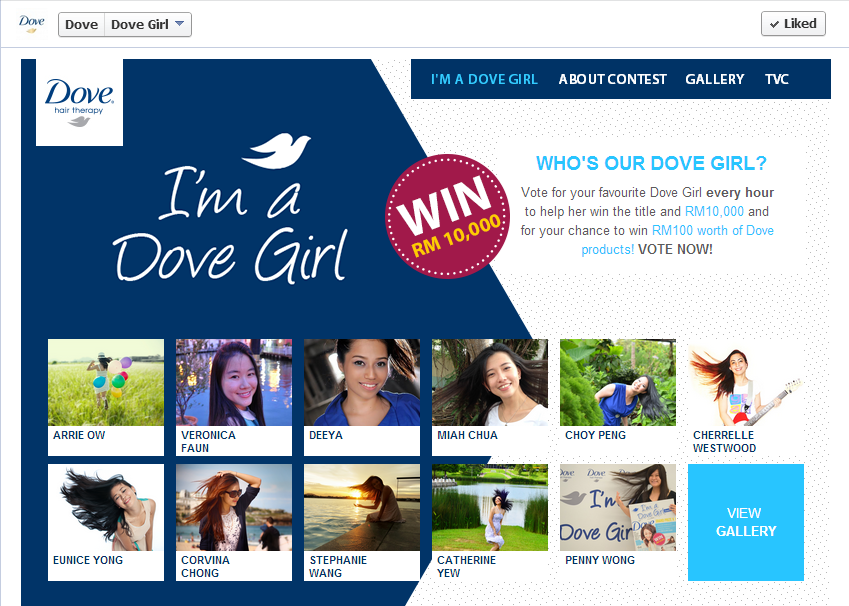Click the RM10,000 highlighted text
This screenshot has height=606, width=849.
[714, 211]
